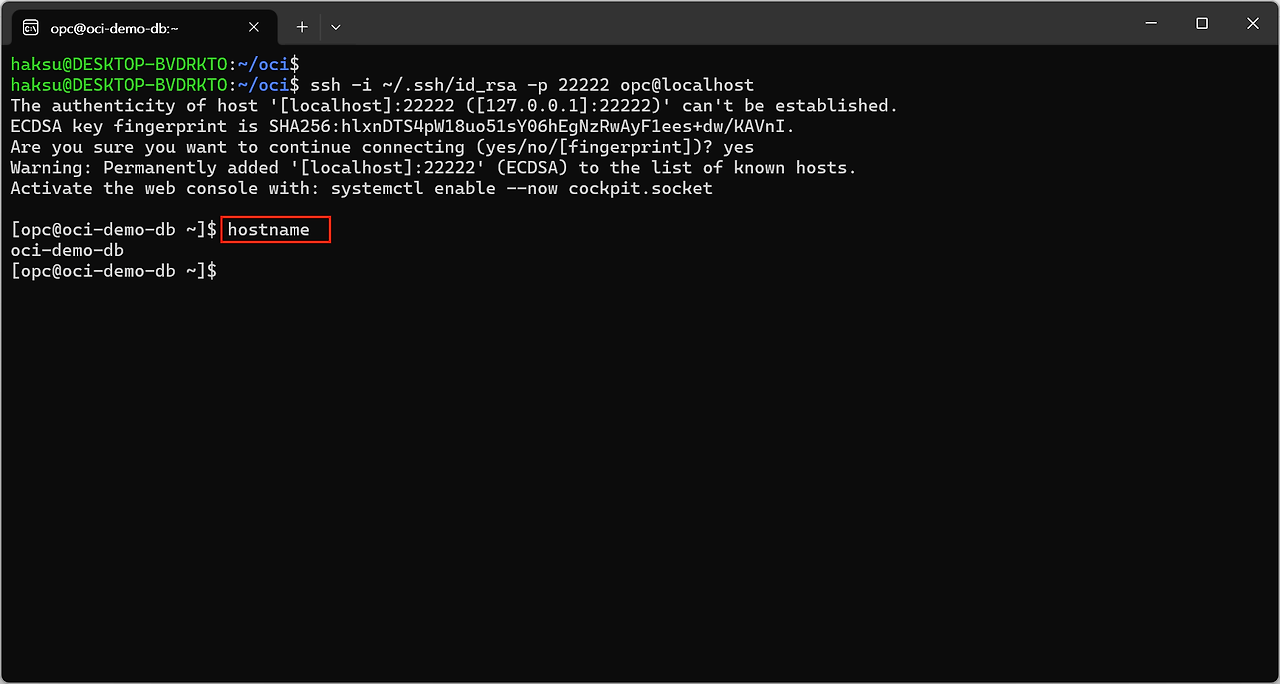Viewport: 1280px width, 684px height.
Task: Click the terminal icon on the tab
Action: pos(31,27)
